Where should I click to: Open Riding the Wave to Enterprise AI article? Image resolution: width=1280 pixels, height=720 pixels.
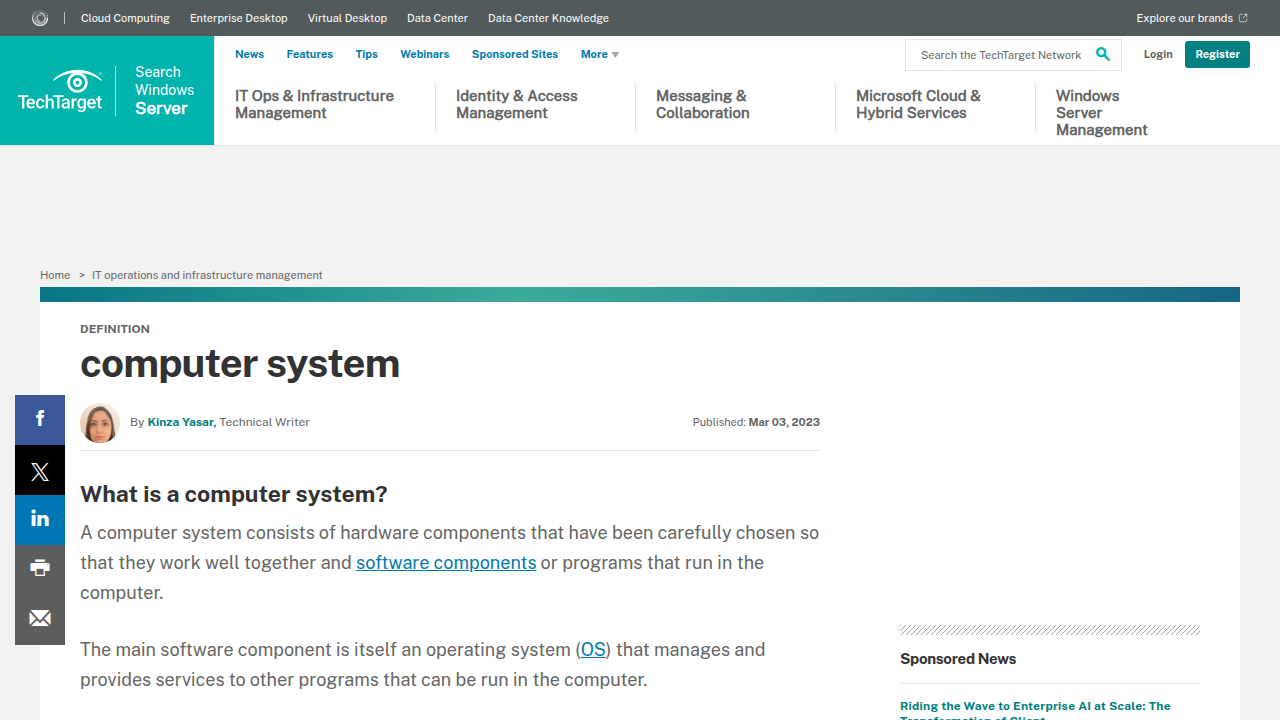click(1035, 711)
